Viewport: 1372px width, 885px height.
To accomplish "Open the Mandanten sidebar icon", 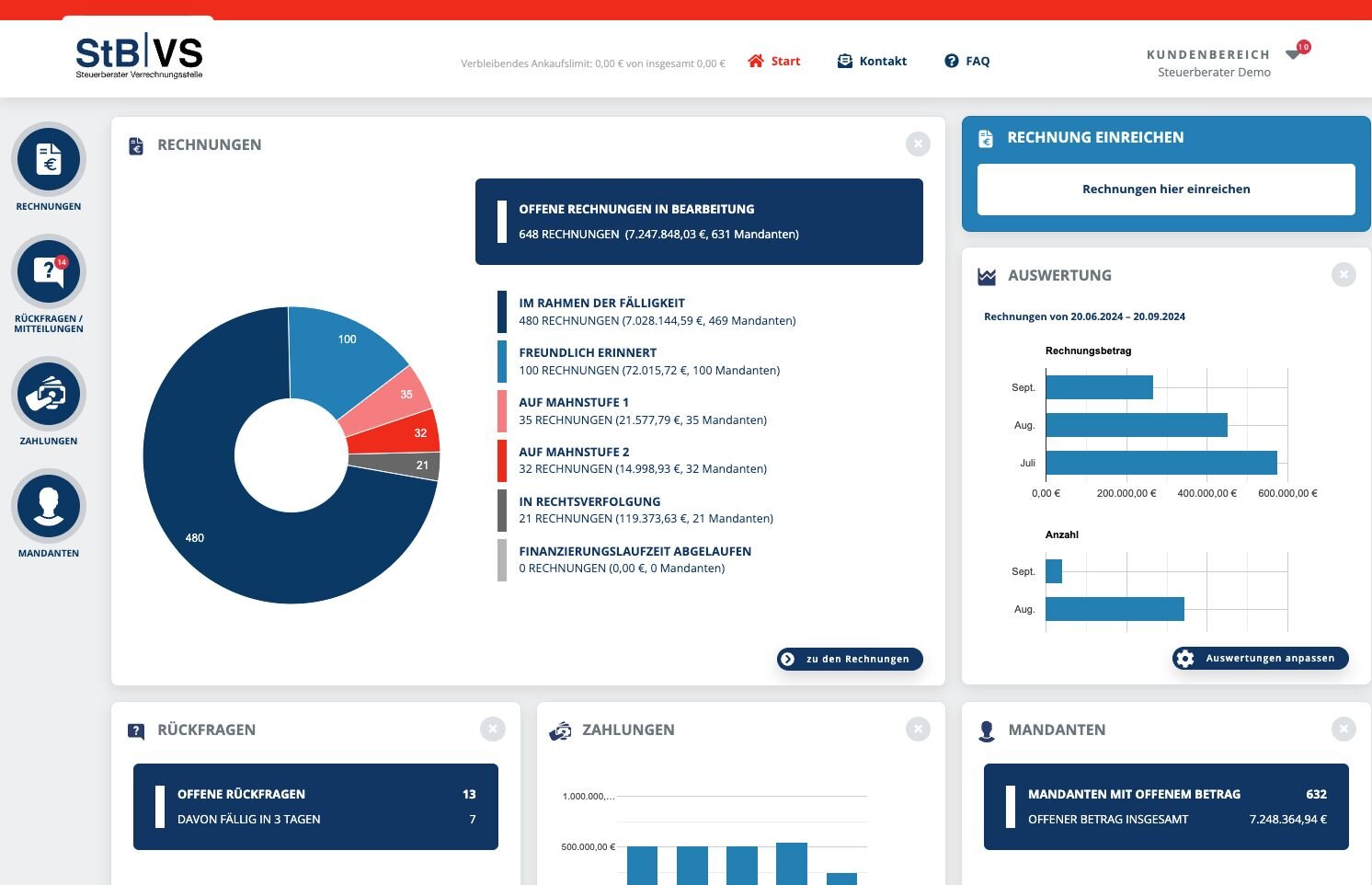I will click(x=49, y=507).
